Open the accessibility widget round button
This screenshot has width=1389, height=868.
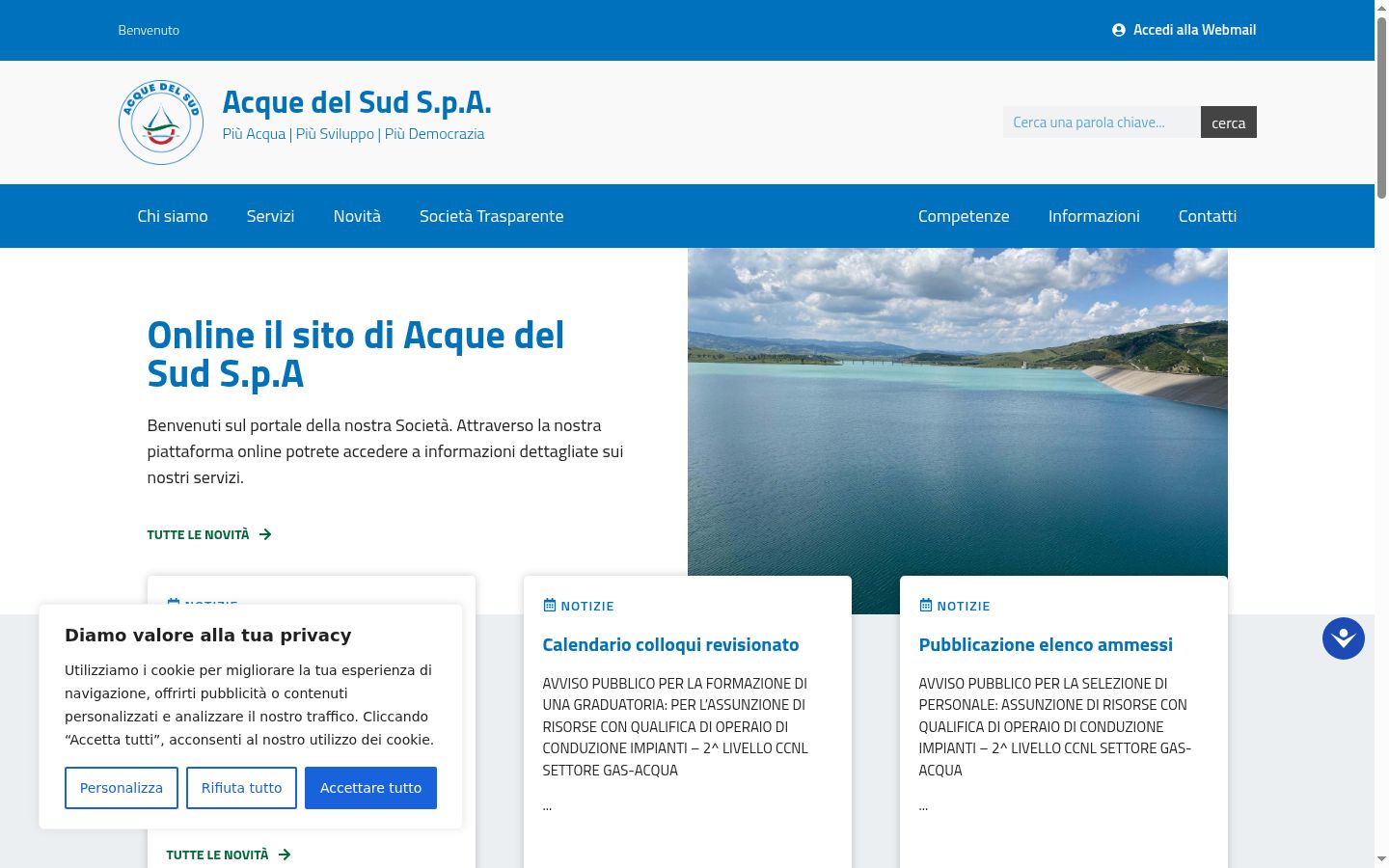point(1344,638)
